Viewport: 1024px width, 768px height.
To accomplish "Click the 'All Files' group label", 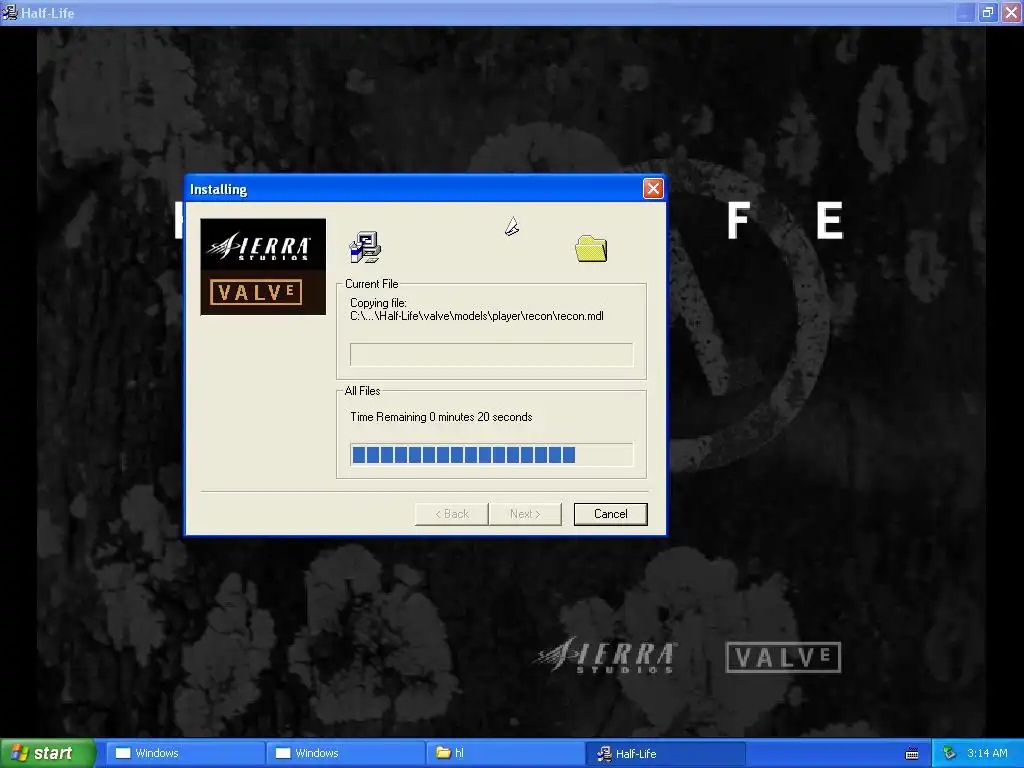I will (362, 391).
